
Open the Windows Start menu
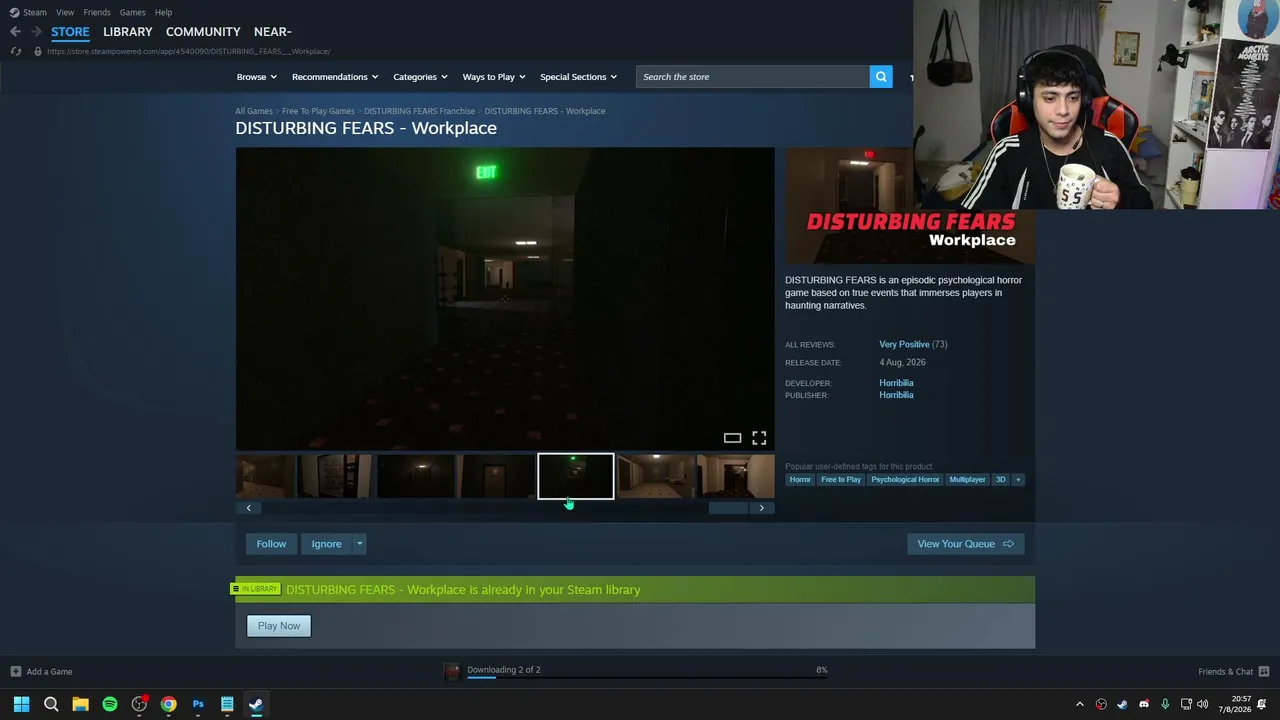(x=21, y=704)
